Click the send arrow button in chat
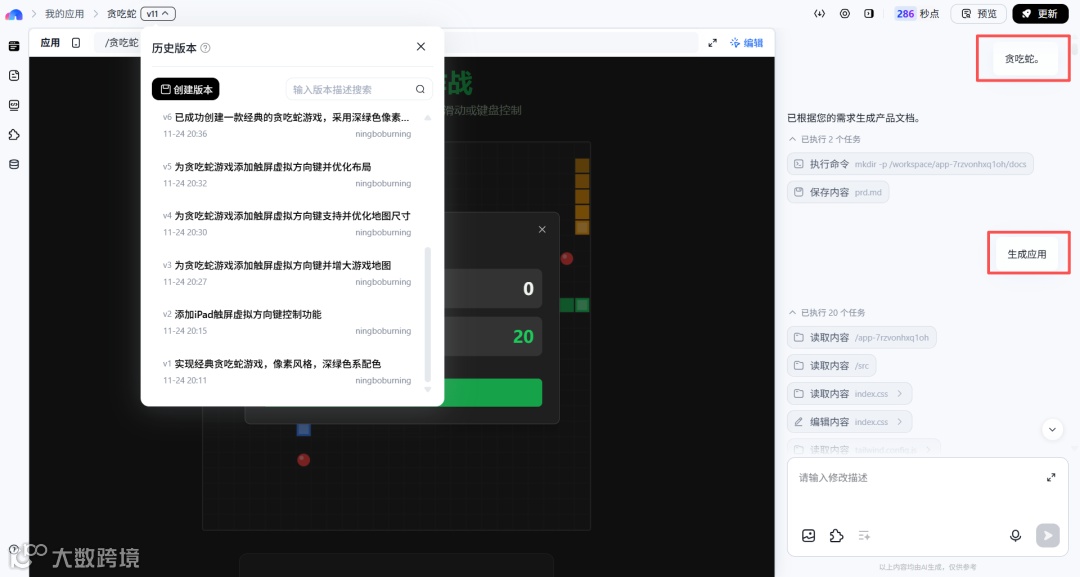 pos(1048,535)
